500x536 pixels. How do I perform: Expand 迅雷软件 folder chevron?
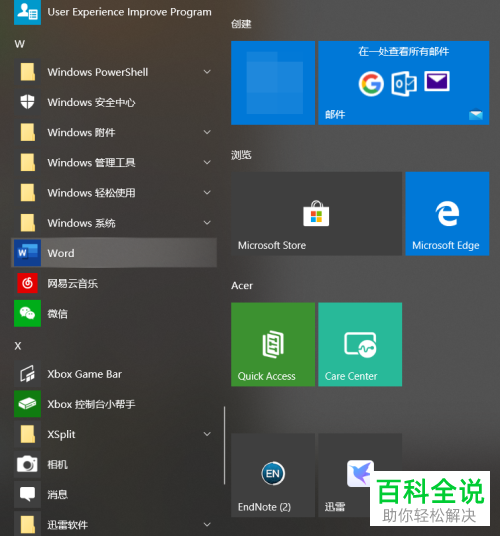(207, 524)
